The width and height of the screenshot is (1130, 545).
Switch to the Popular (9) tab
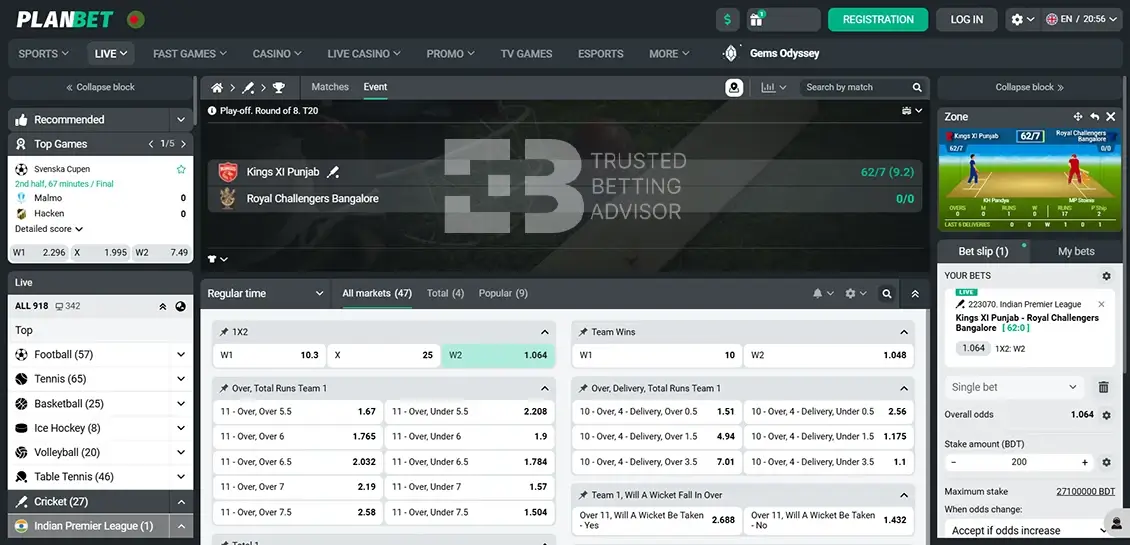pyautogui.click(x=503, y=293)
